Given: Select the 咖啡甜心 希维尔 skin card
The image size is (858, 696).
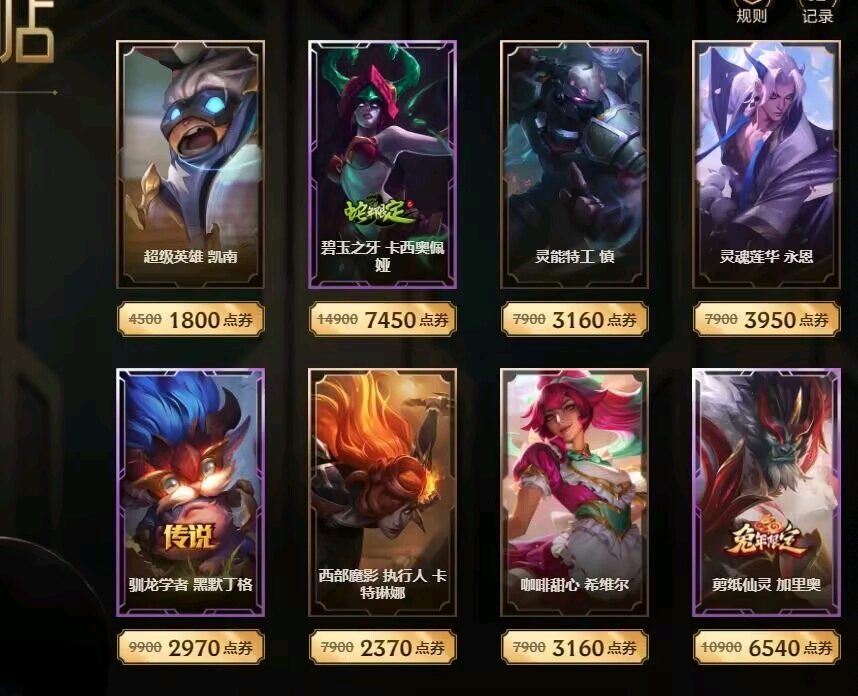Looking at the screenshot, I should [x=575, y=492].
